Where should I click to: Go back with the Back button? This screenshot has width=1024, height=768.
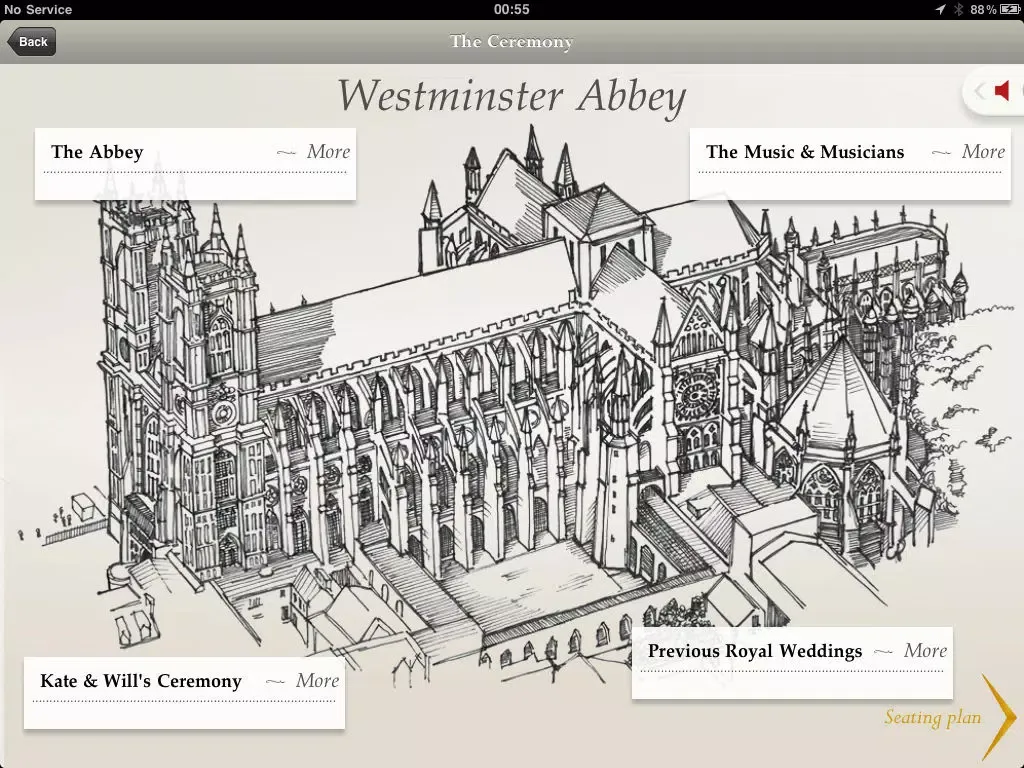31,42
